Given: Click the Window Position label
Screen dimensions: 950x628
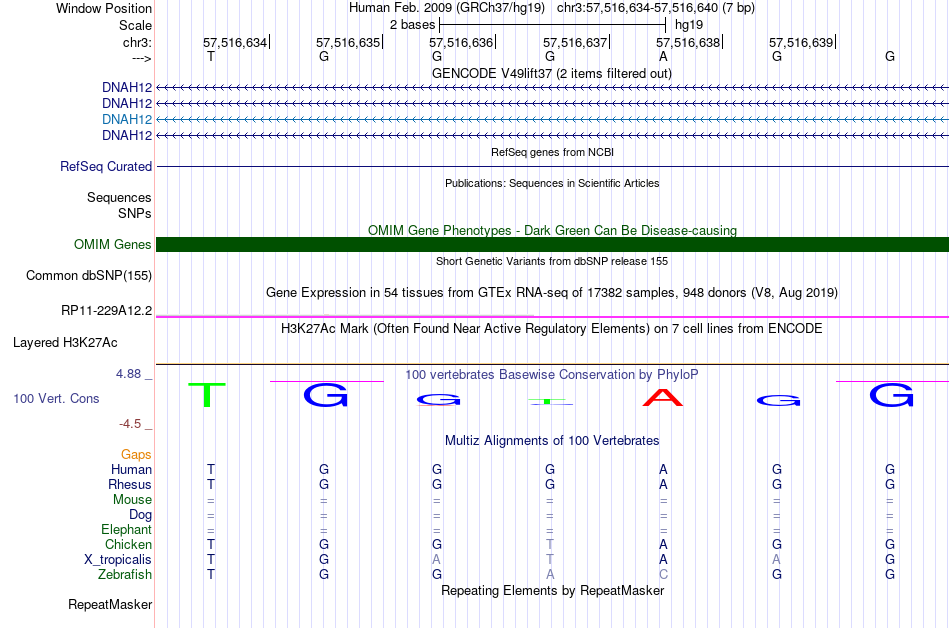Looking at the screenshot, I should tap(104, 8).
